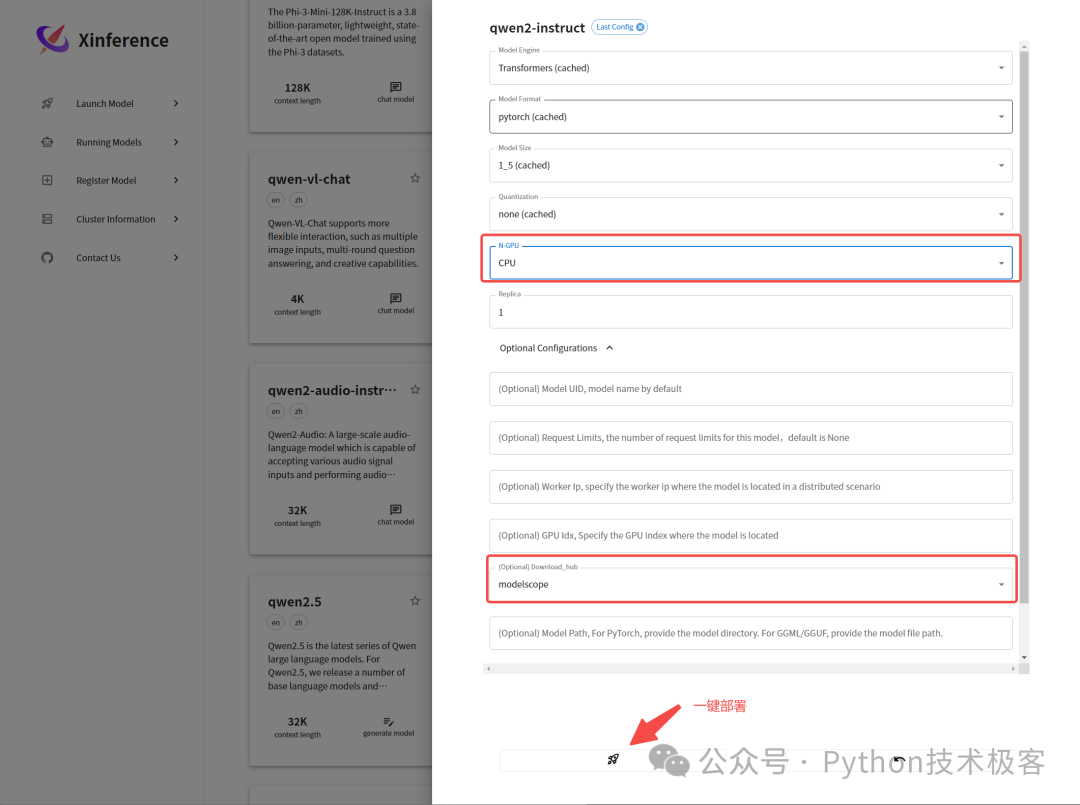Click the chat model icon on the Phi-3 card
Screen dimensions: 1080x805
tap(395, 87)
